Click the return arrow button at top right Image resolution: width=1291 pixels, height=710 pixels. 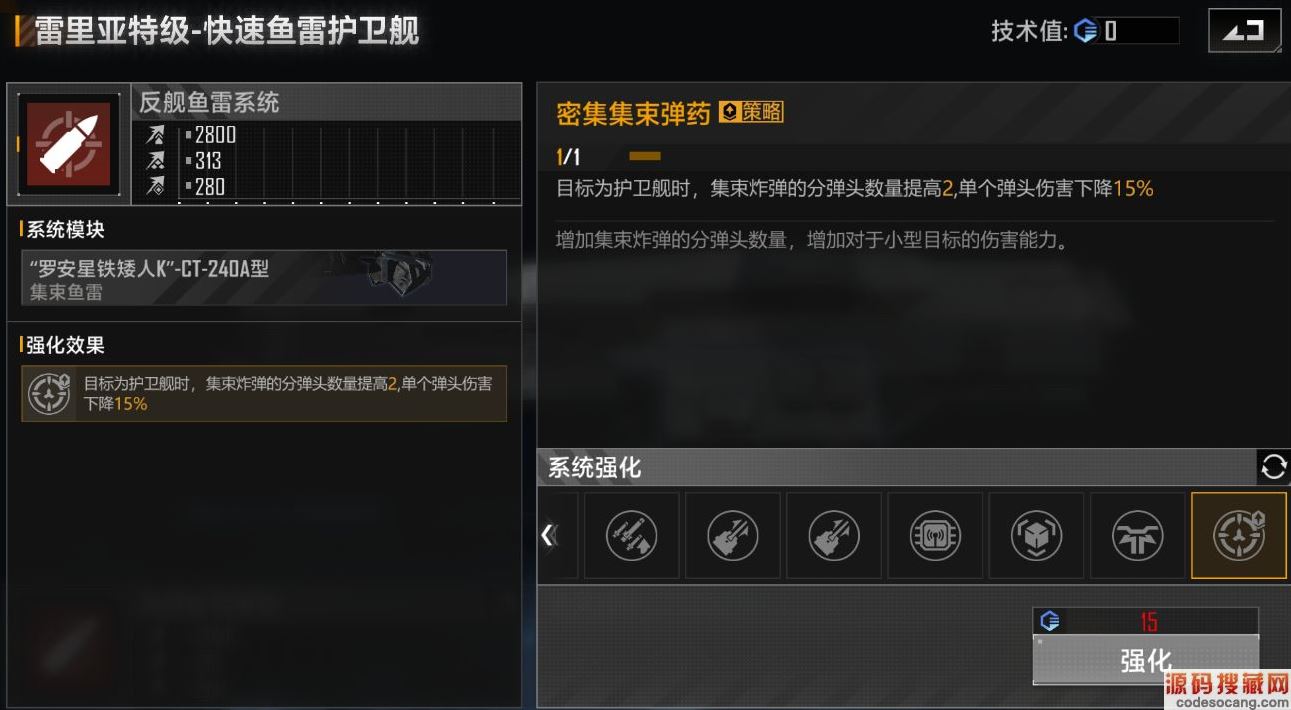(1244, 31)
